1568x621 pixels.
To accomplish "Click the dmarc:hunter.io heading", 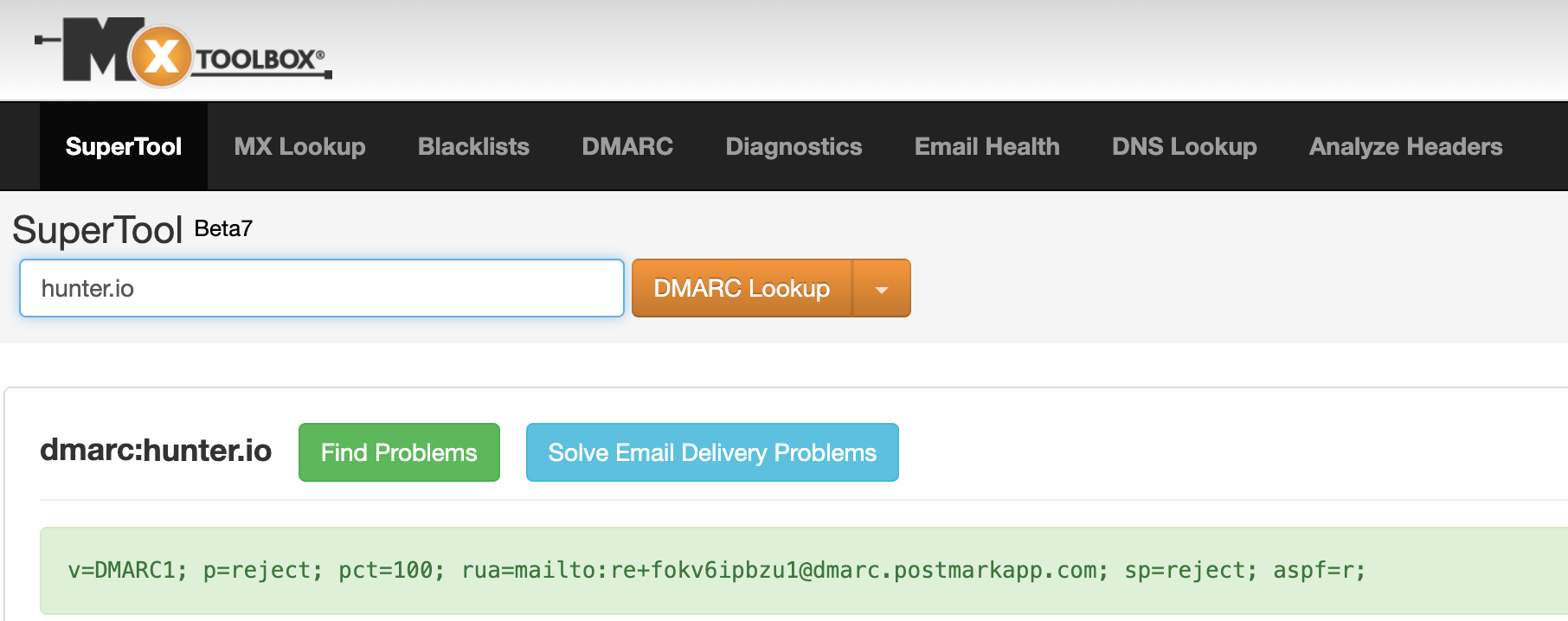I will [156, 451].
